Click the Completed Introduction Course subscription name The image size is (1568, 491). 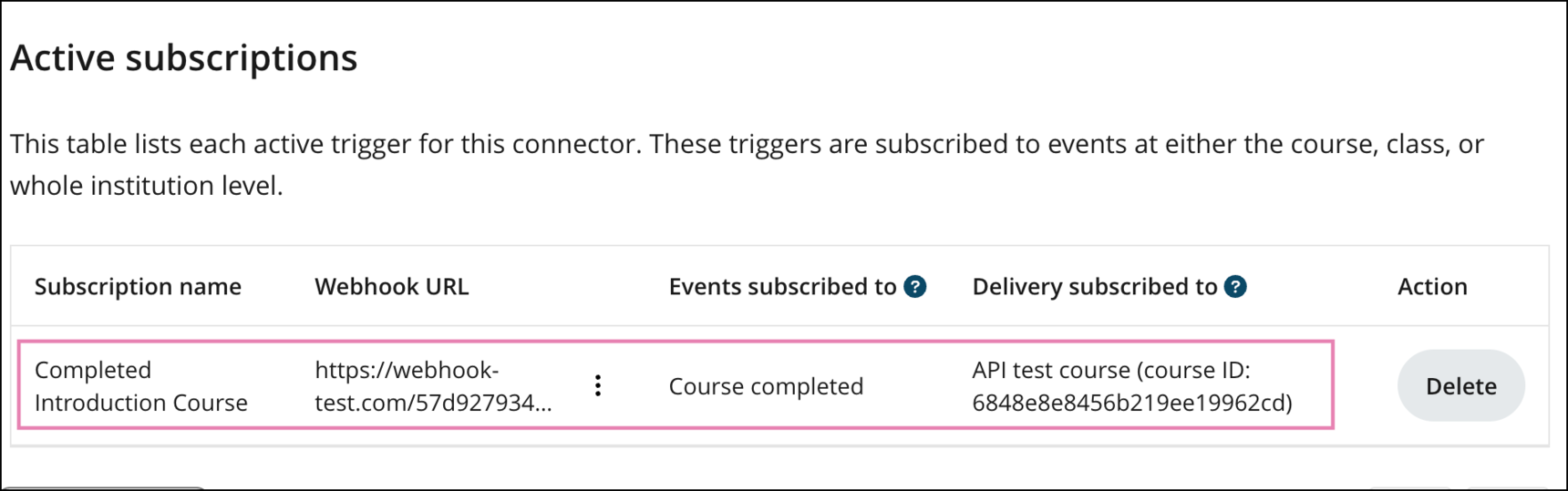click(x=140, y=386)
